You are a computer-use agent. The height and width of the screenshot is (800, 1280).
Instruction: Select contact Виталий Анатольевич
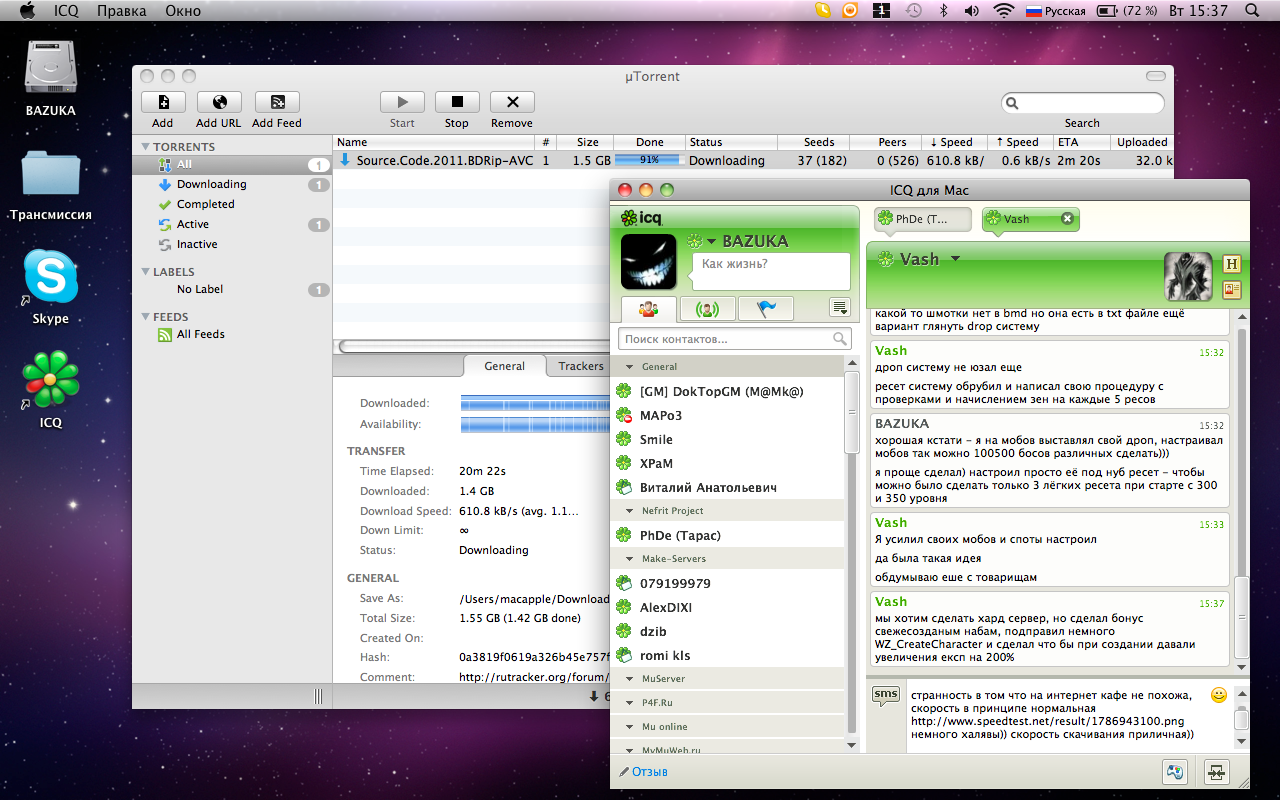[x=728, y=487]
